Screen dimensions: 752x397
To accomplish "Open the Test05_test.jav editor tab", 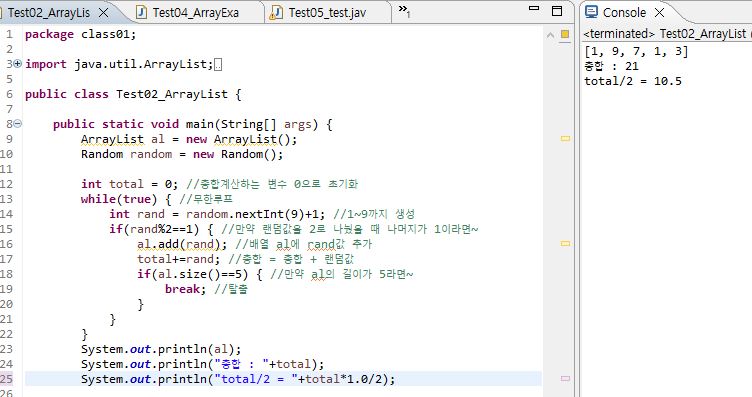I will coord(327,13).
